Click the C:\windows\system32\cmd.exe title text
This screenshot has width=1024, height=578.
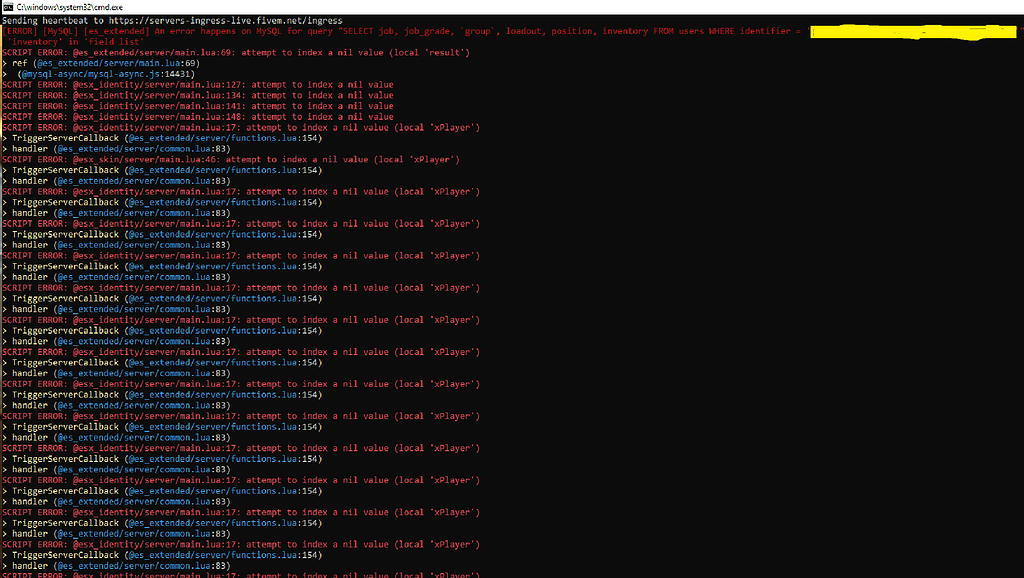tap(70, 6)
